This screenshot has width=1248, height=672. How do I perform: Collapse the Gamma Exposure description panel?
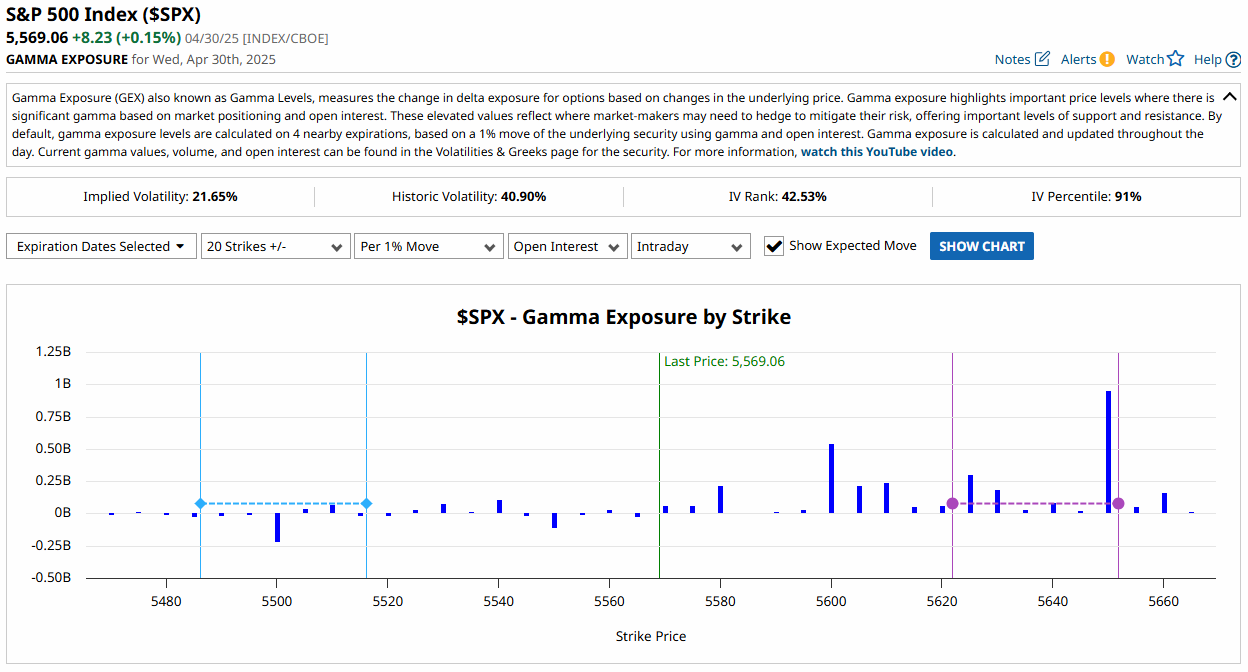[x=1230, y=97]
